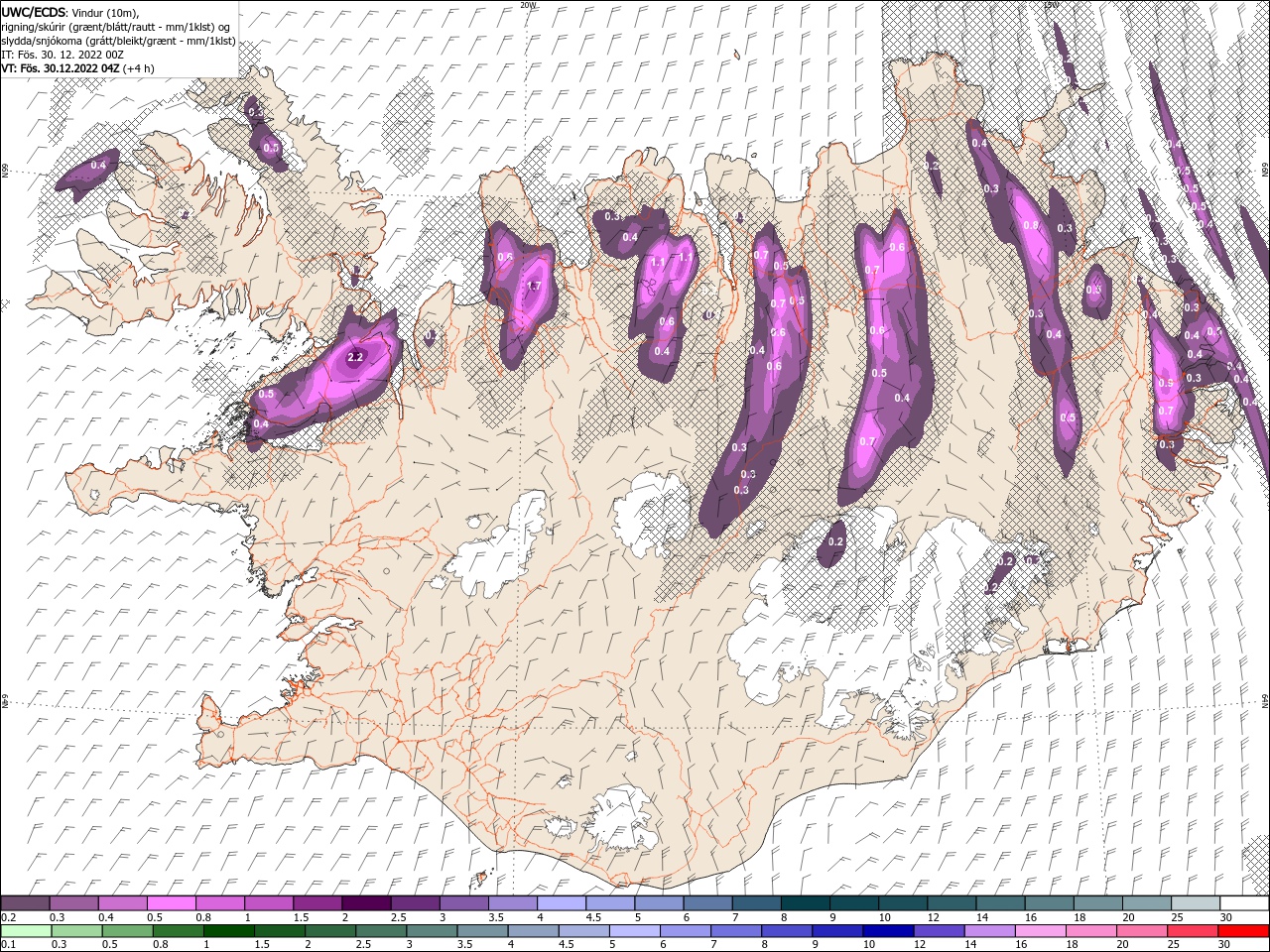
Task: Pick the bottom legend swatch starting at 4
Action: (533, 931)
